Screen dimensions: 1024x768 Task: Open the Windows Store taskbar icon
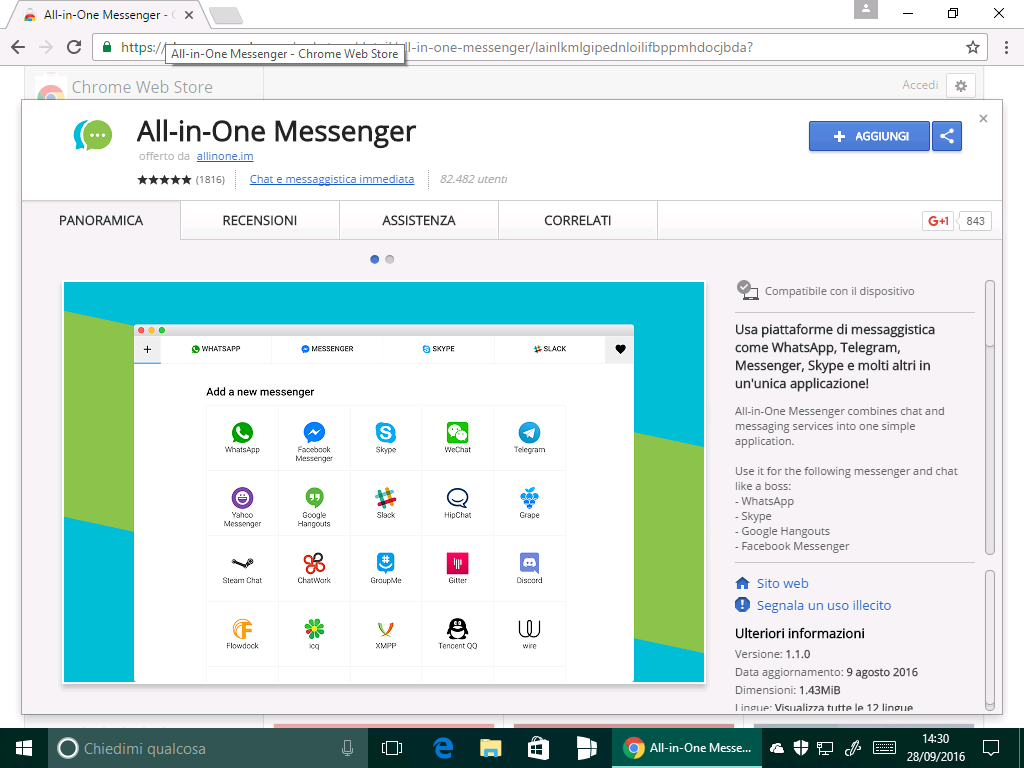point(539,748)
